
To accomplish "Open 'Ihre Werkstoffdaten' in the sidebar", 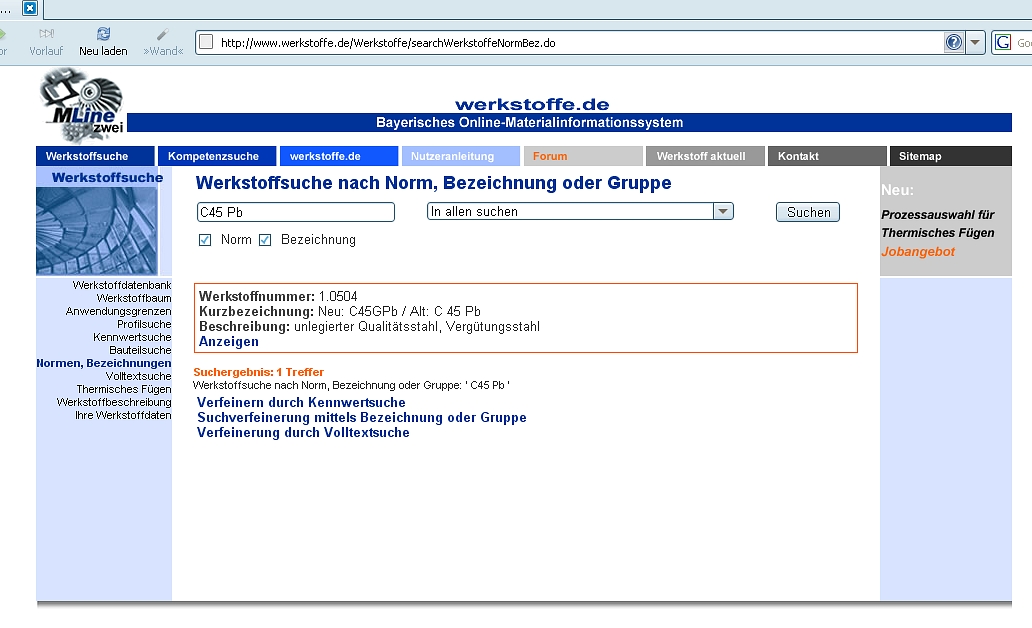I will pos(123,415).
